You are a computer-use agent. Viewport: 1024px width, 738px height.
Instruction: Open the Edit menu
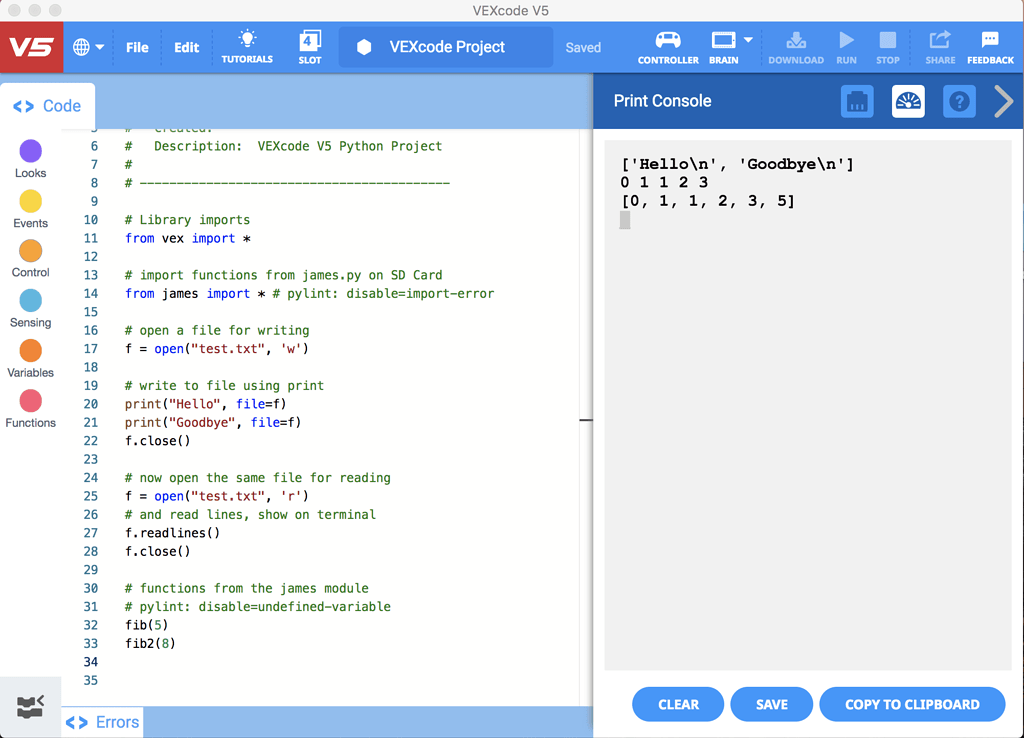pyautogui.click(x=186, y=47)
